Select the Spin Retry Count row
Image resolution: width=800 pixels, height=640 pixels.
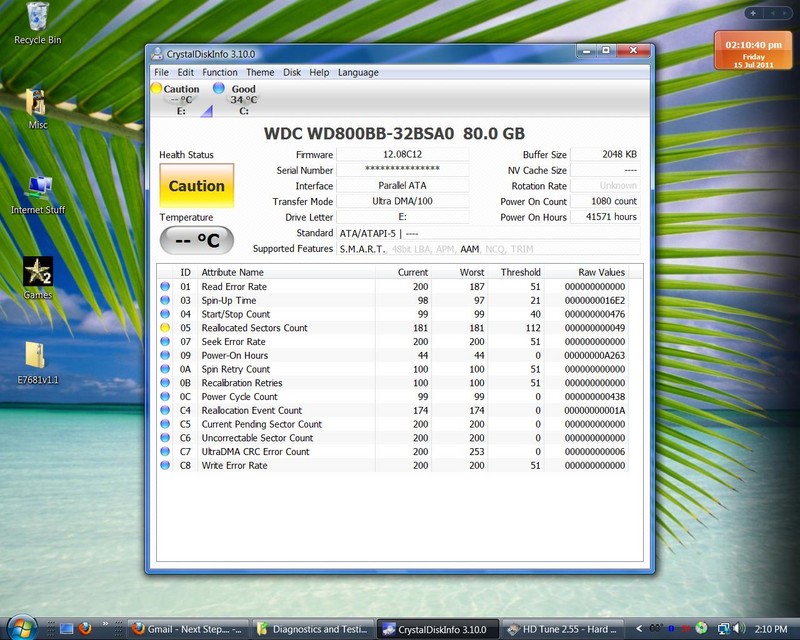[393, 369]
